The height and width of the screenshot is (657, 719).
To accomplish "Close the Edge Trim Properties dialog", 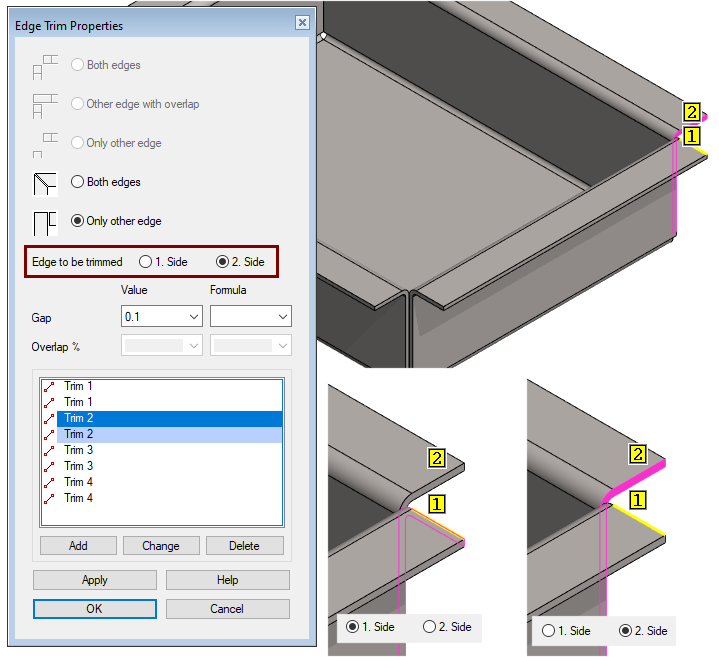I will (302, 22).
